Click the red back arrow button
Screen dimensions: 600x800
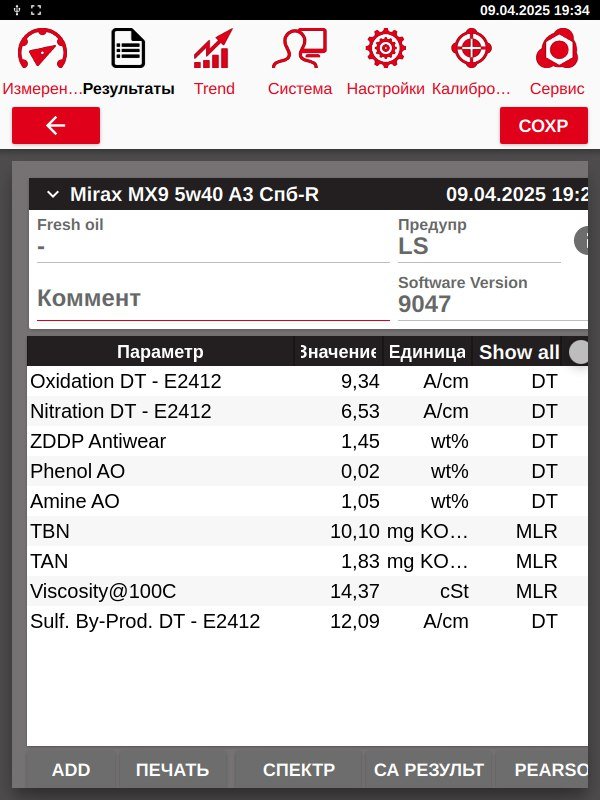[x=56, y=126]
